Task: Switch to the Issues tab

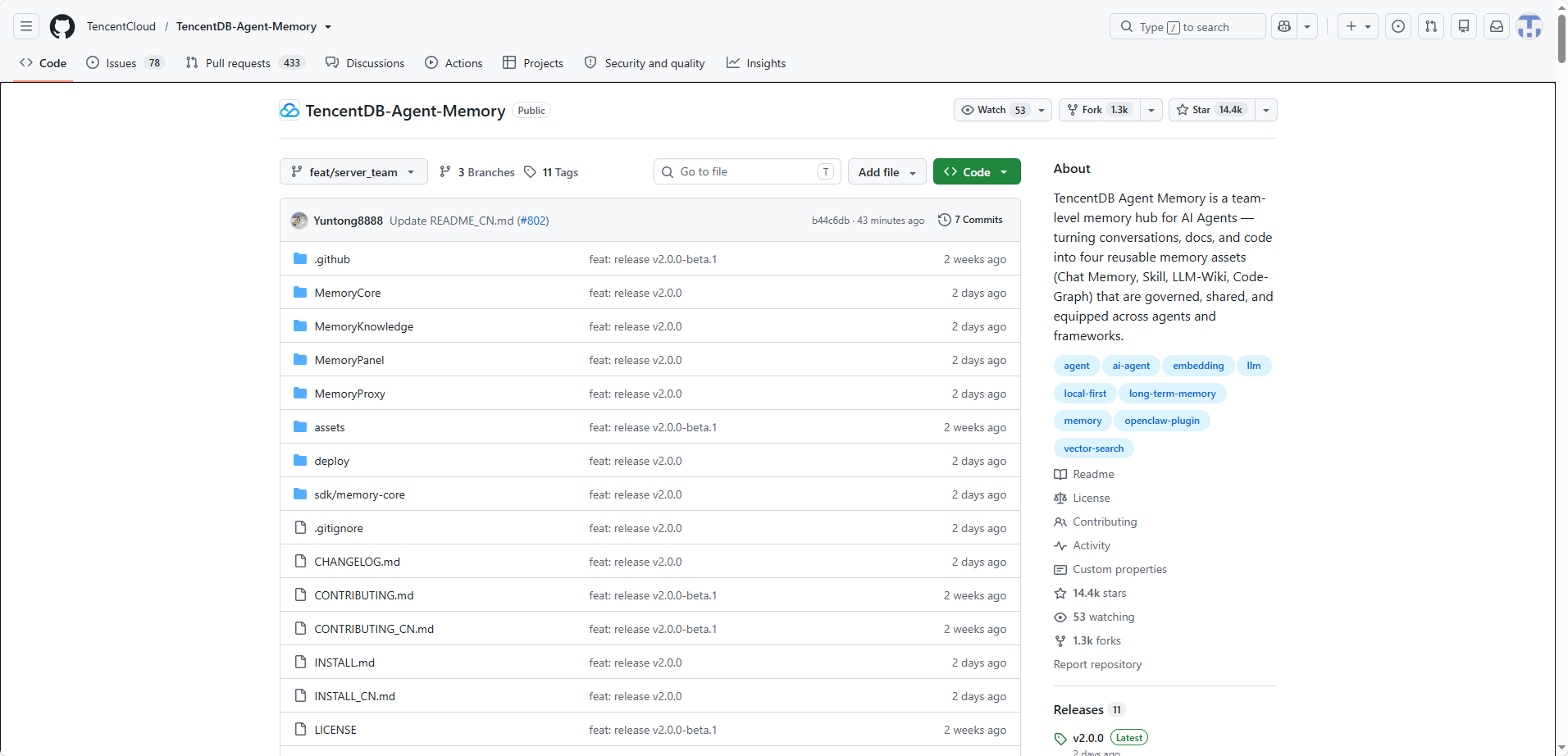Action: click(x=125, y=63)
